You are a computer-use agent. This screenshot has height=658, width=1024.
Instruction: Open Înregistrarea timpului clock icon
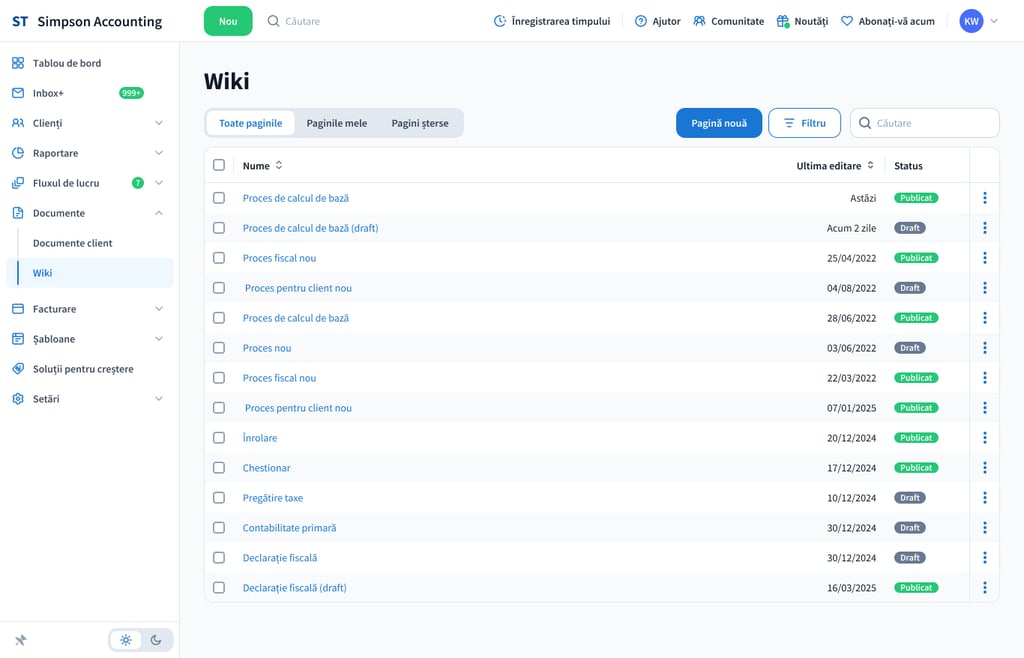(x=500, y=21)
